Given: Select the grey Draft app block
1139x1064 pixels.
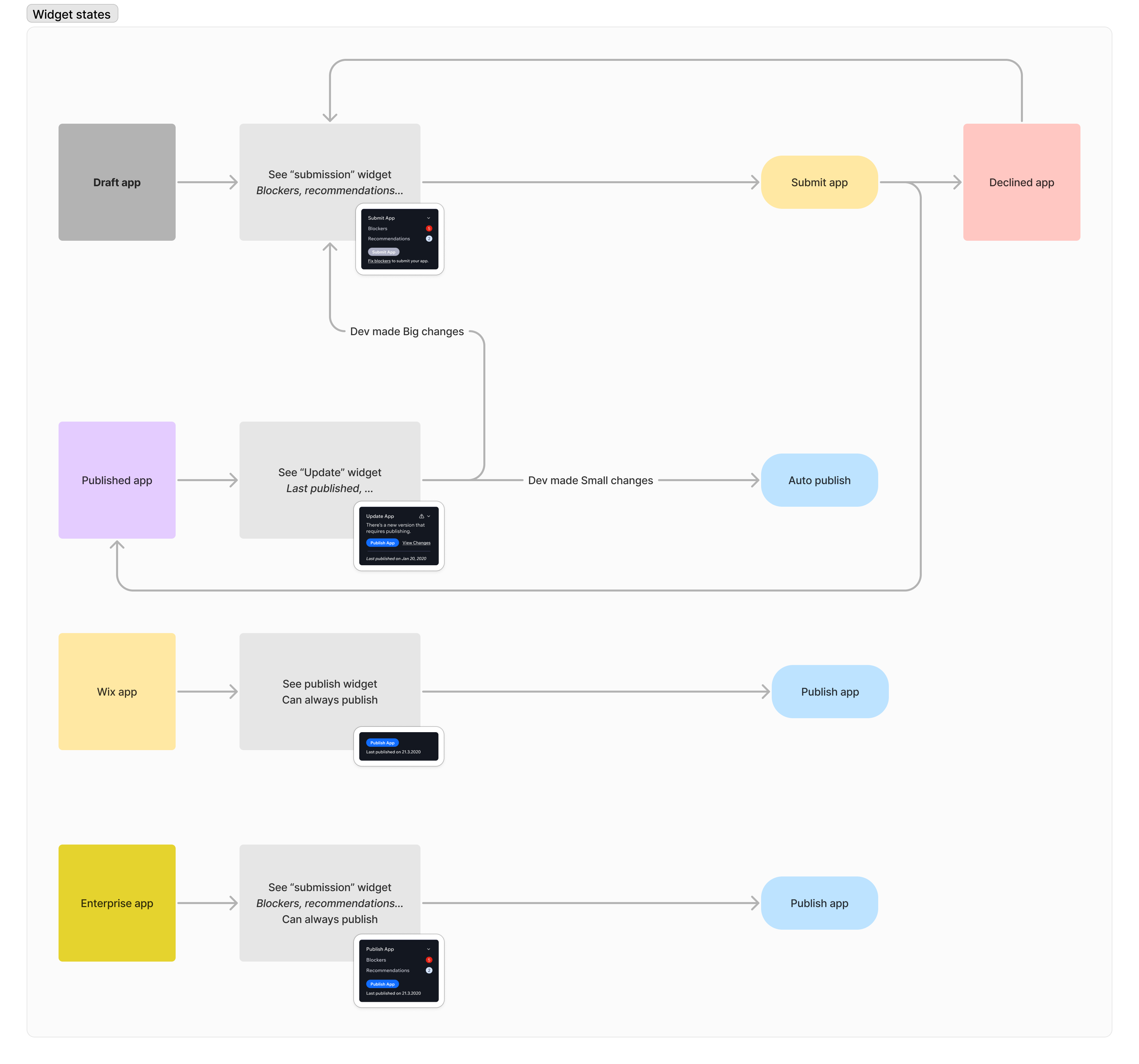Looking at the screenshot, I should [117, 182].
